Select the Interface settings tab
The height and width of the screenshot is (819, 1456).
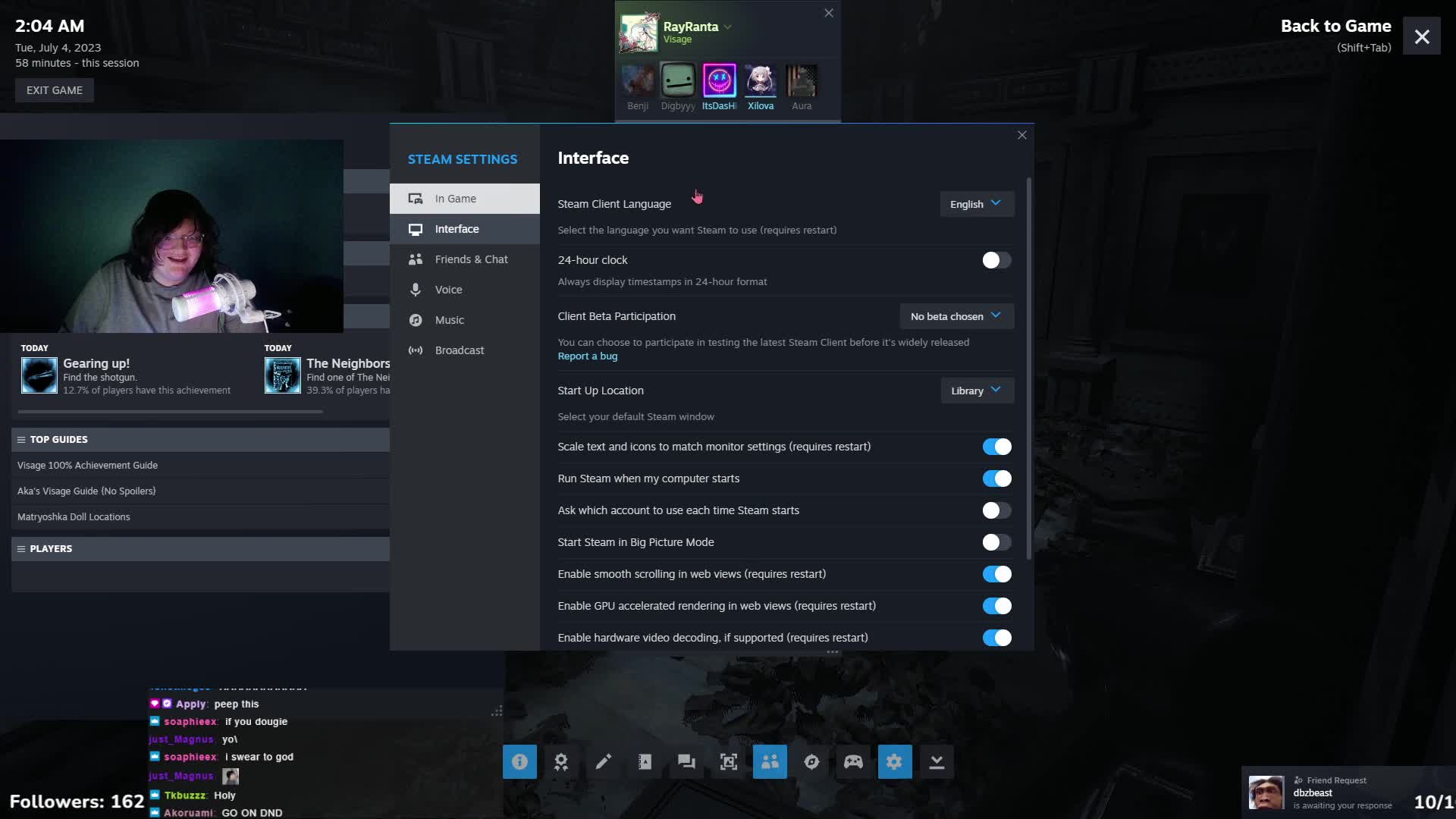(x=465, y=229)
